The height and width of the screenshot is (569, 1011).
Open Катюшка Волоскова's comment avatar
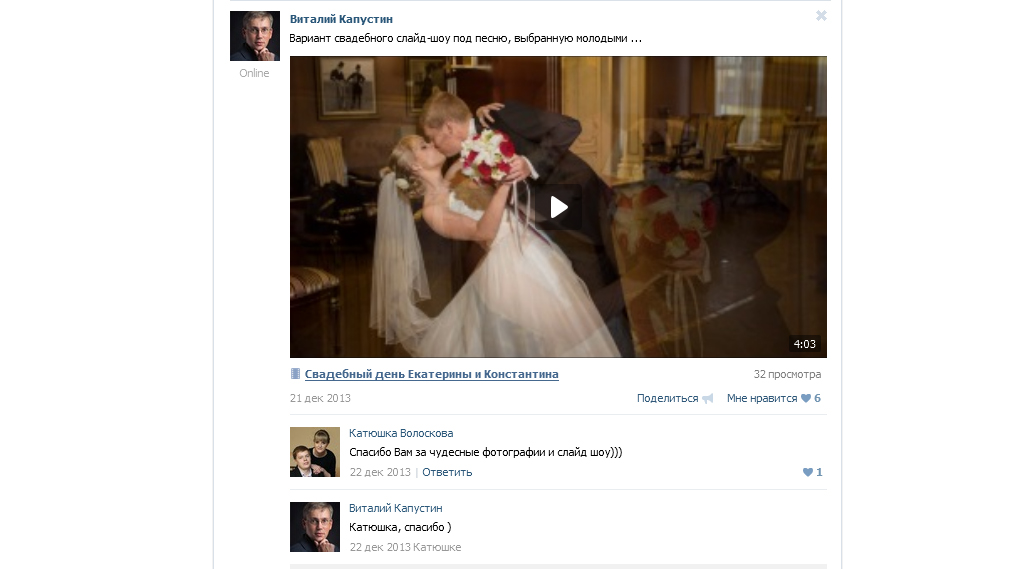314,452
